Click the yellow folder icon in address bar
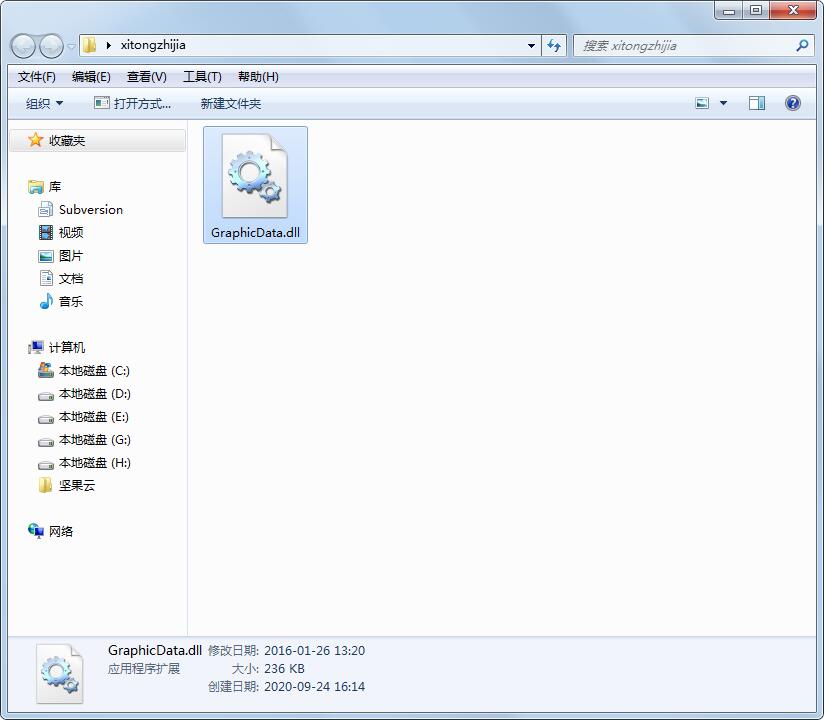Screen dimensions: 824x720 point(88,45)
